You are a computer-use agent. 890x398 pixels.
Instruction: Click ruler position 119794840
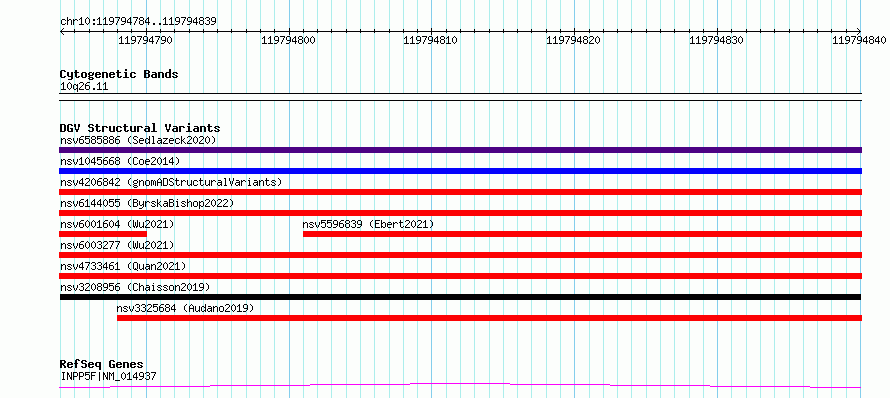[x=859, y=40]
